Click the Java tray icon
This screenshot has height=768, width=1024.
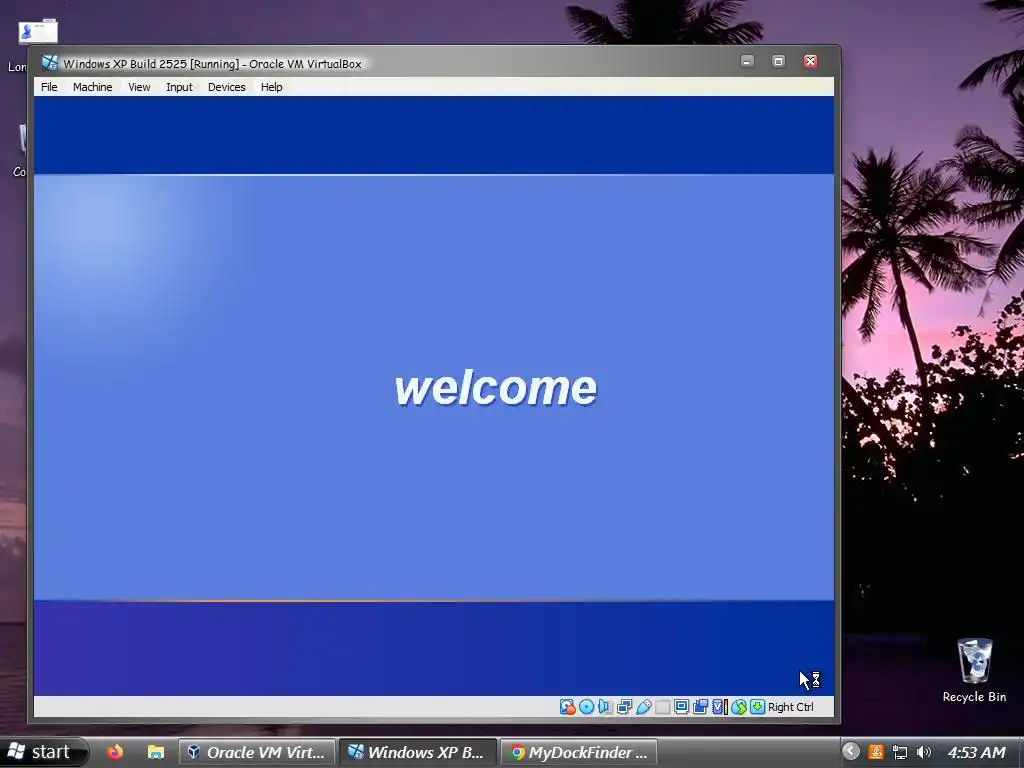876,752
